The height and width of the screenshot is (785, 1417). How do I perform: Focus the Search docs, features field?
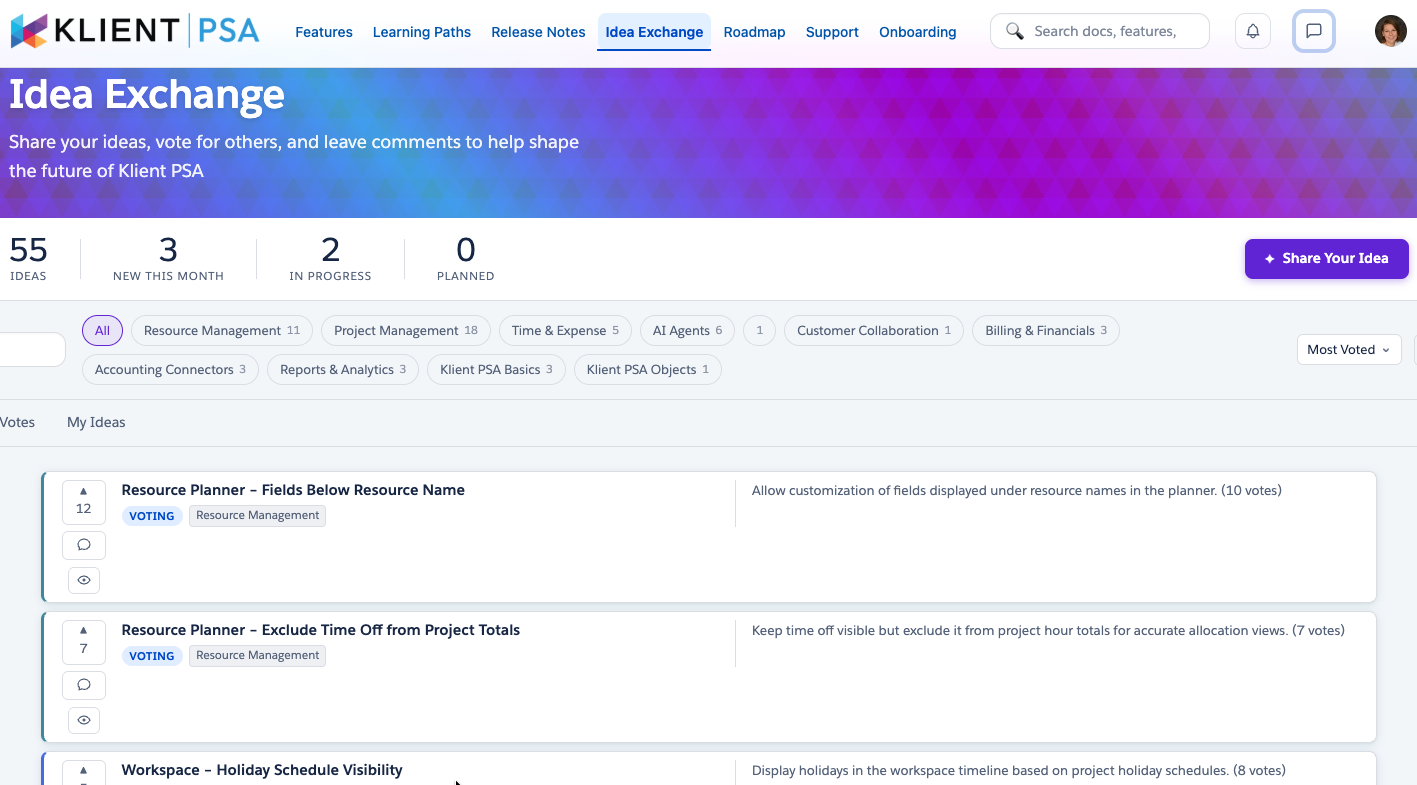(x=1100, y=31)
